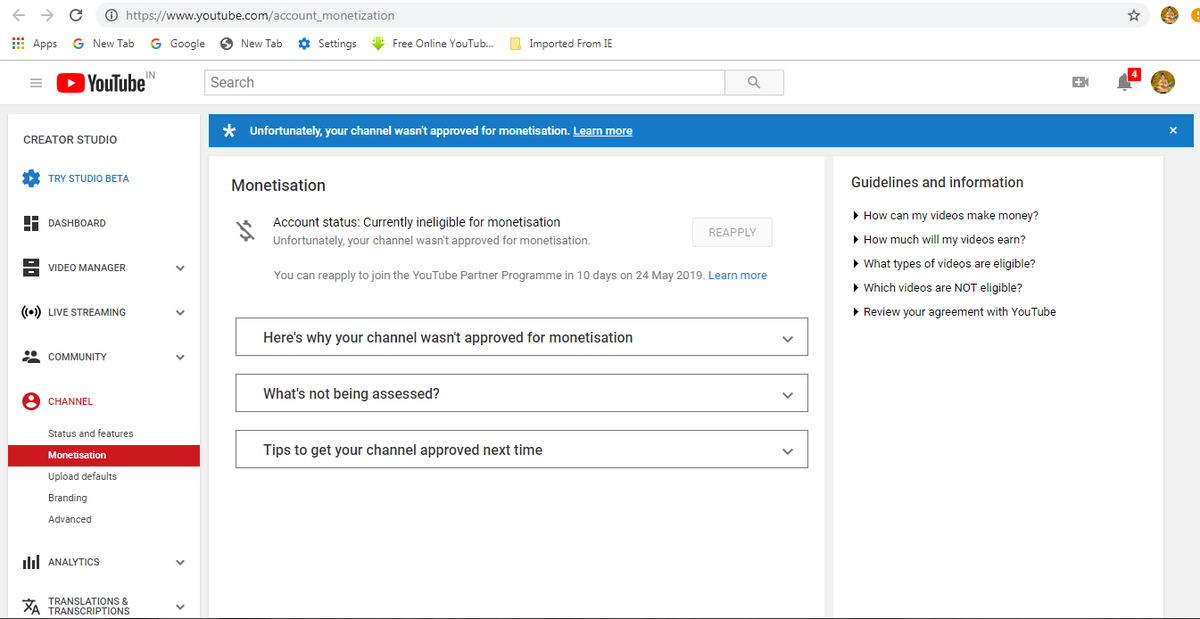Click Learn more beside 24 May 2019
Screen dimensions: 1200x619
pyautogui.click(x=737, y=275)
